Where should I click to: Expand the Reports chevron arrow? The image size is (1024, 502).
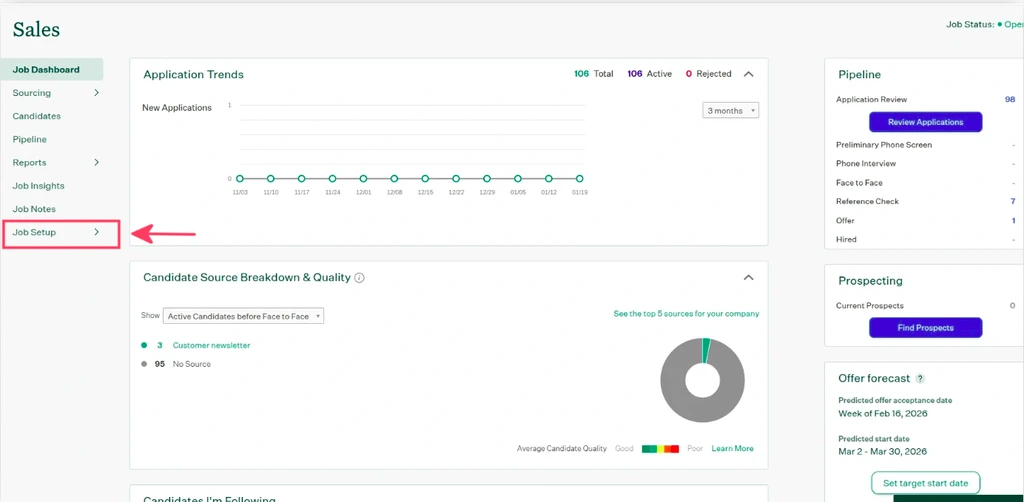pos(97,162)
